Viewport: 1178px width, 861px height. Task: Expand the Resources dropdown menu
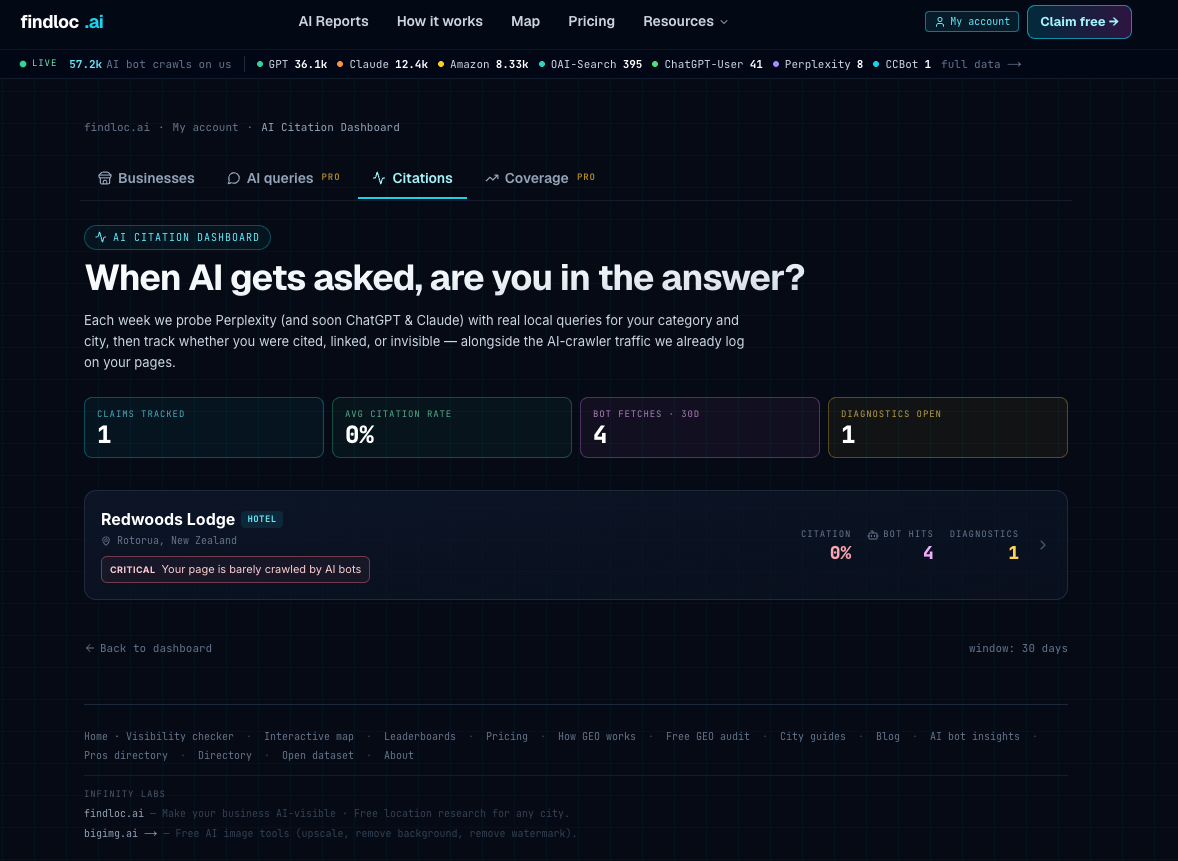pyautogui.click(x=685, y=22)
